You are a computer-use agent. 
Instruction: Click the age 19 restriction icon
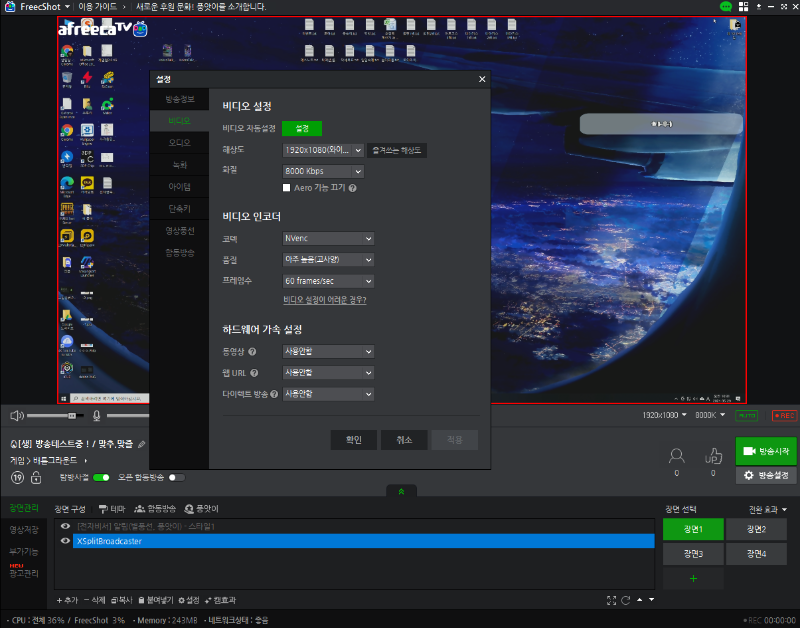click(17, 478)
